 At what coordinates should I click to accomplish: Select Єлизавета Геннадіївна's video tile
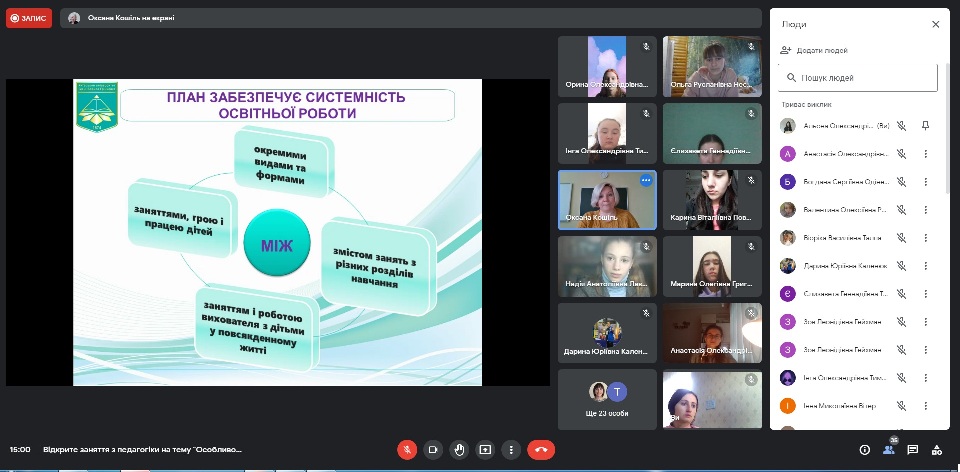[712, 133]
